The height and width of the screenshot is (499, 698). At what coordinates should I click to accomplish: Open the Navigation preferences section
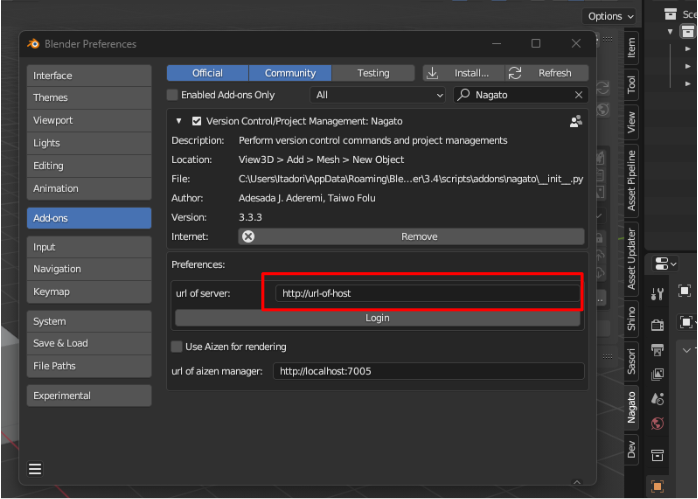coord(89,269)
